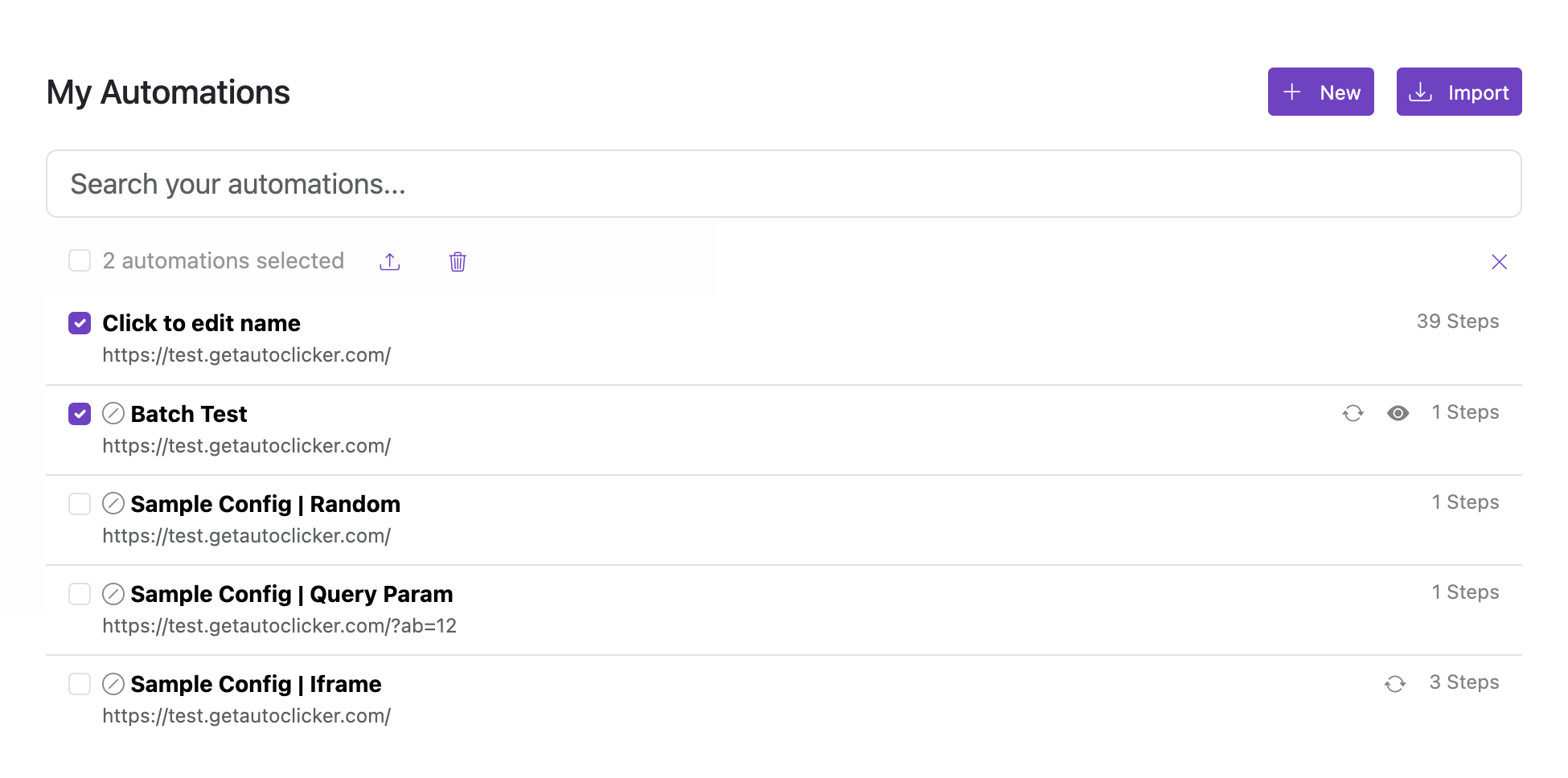1568x778 pixels.
Task: Open the Click to edit name title
Action: (201, 323)
